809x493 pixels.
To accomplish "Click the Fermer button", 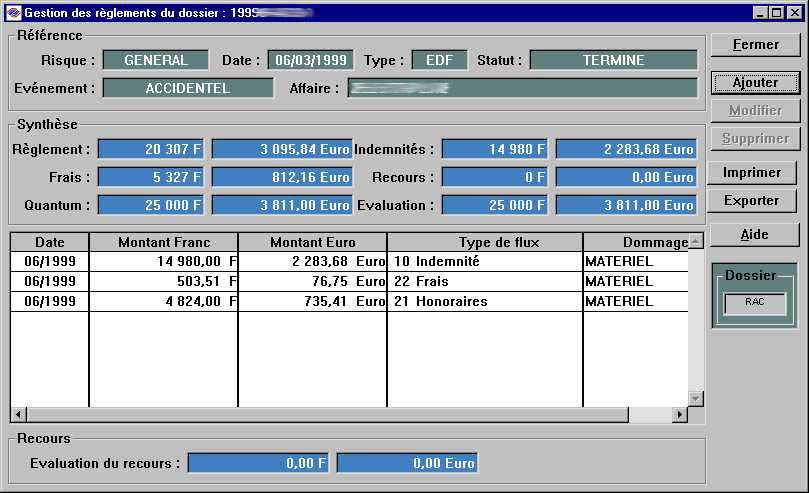I will click(x=755, y=45).
